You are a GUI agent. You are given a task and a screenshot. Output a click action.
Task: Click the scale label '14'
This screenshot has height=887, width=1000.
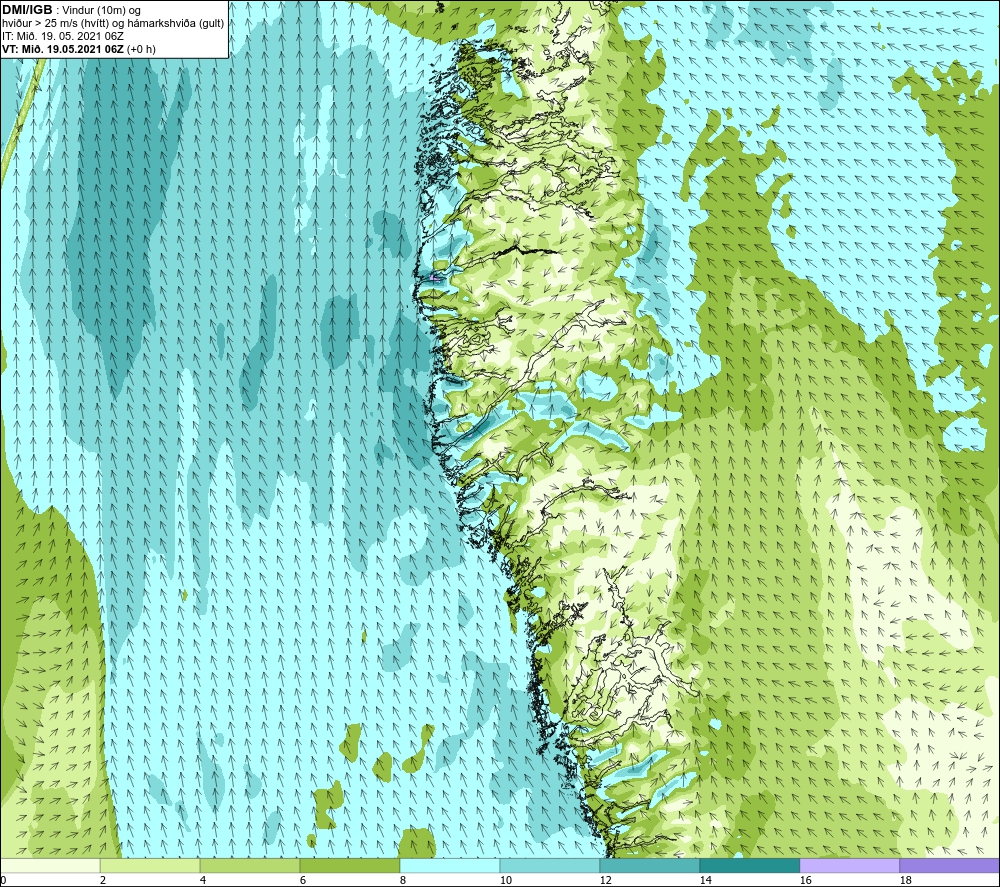705,880
